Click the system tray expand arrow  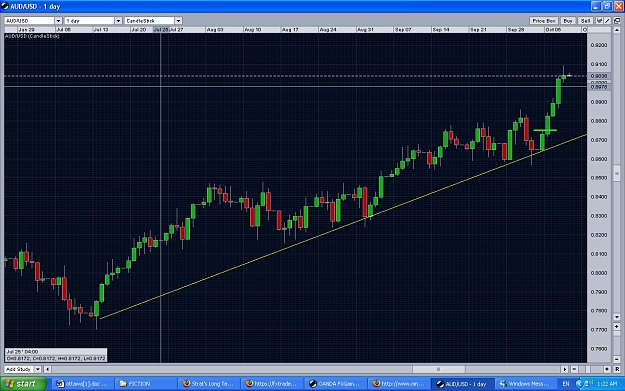pyautogui.click(x=579, y=384)
